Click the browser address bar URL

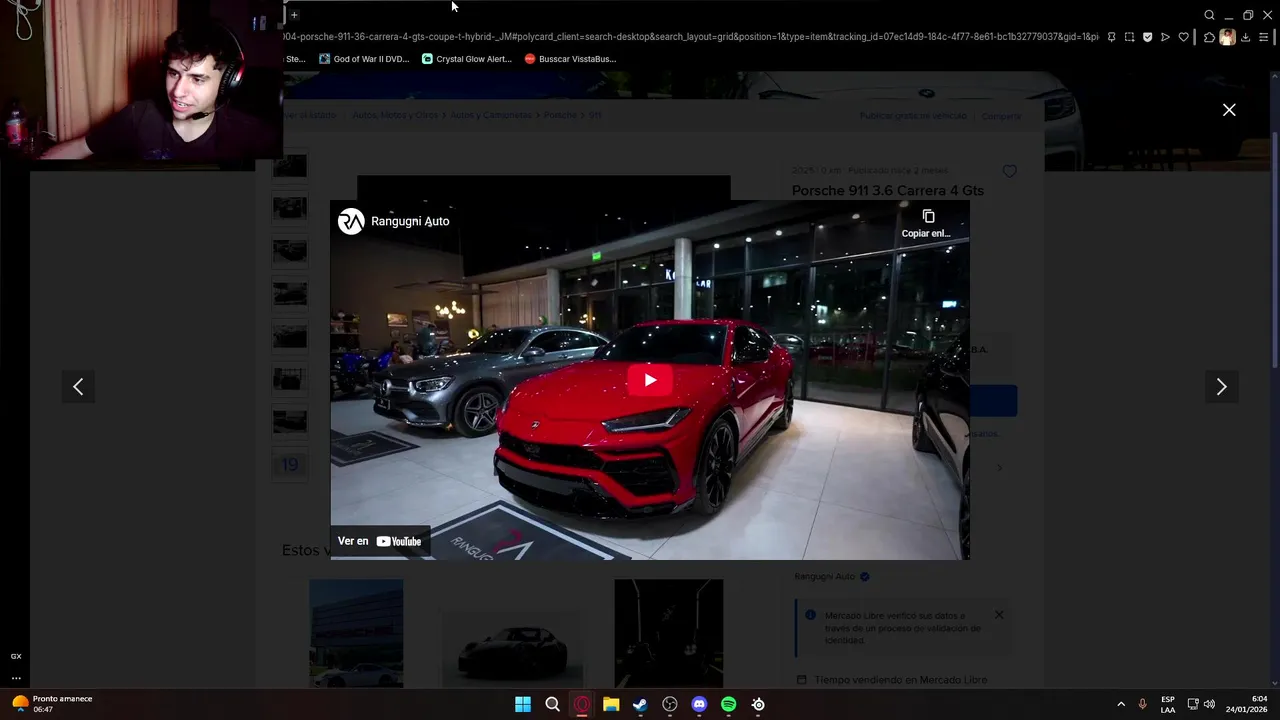pyautogui.click(x=690, y=37)
